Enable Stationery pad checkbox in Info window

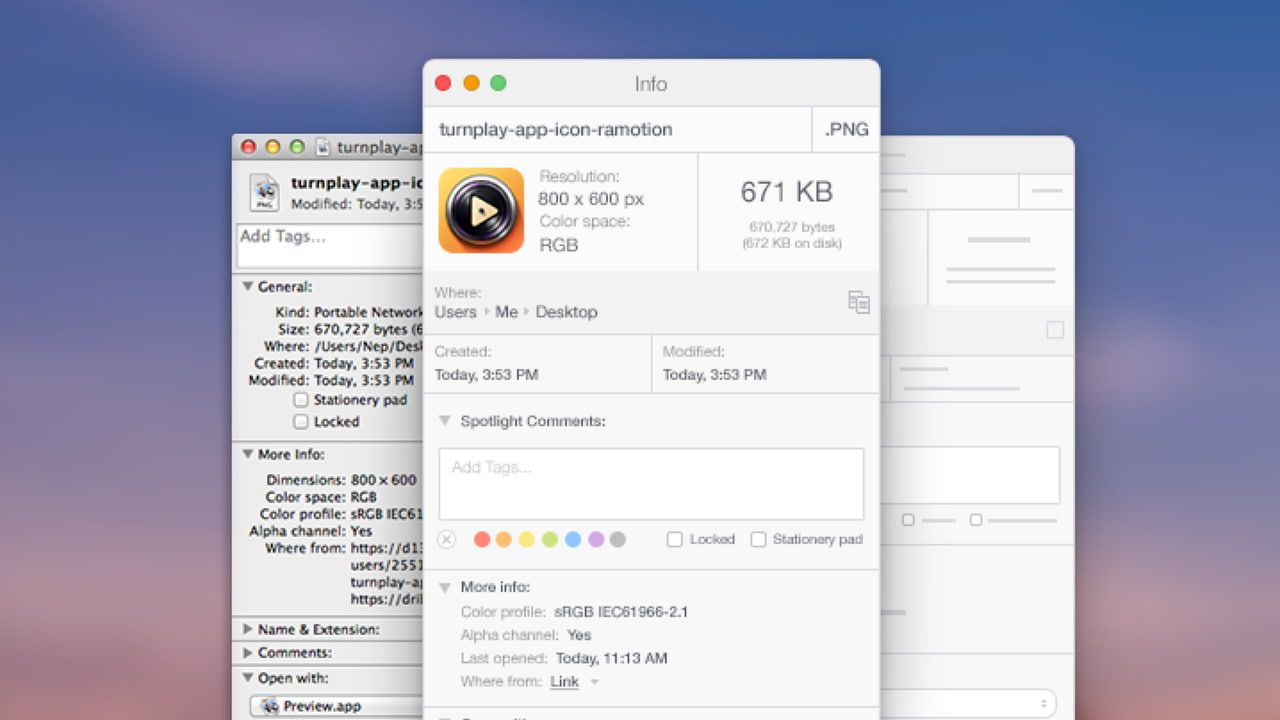[x=759, y=539]
